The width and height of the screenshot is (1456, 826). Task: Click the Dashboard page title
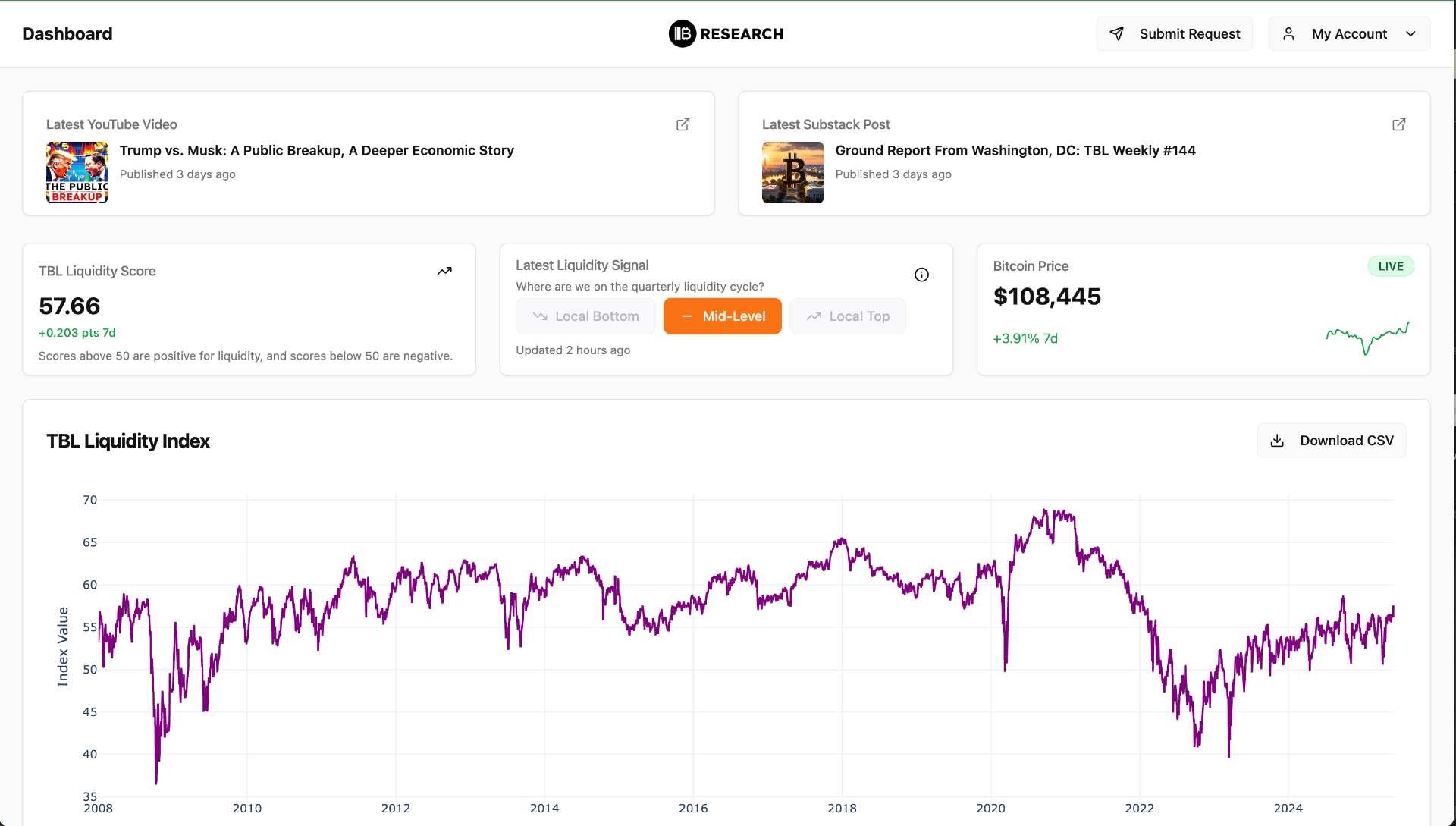[x=67, y=34]
